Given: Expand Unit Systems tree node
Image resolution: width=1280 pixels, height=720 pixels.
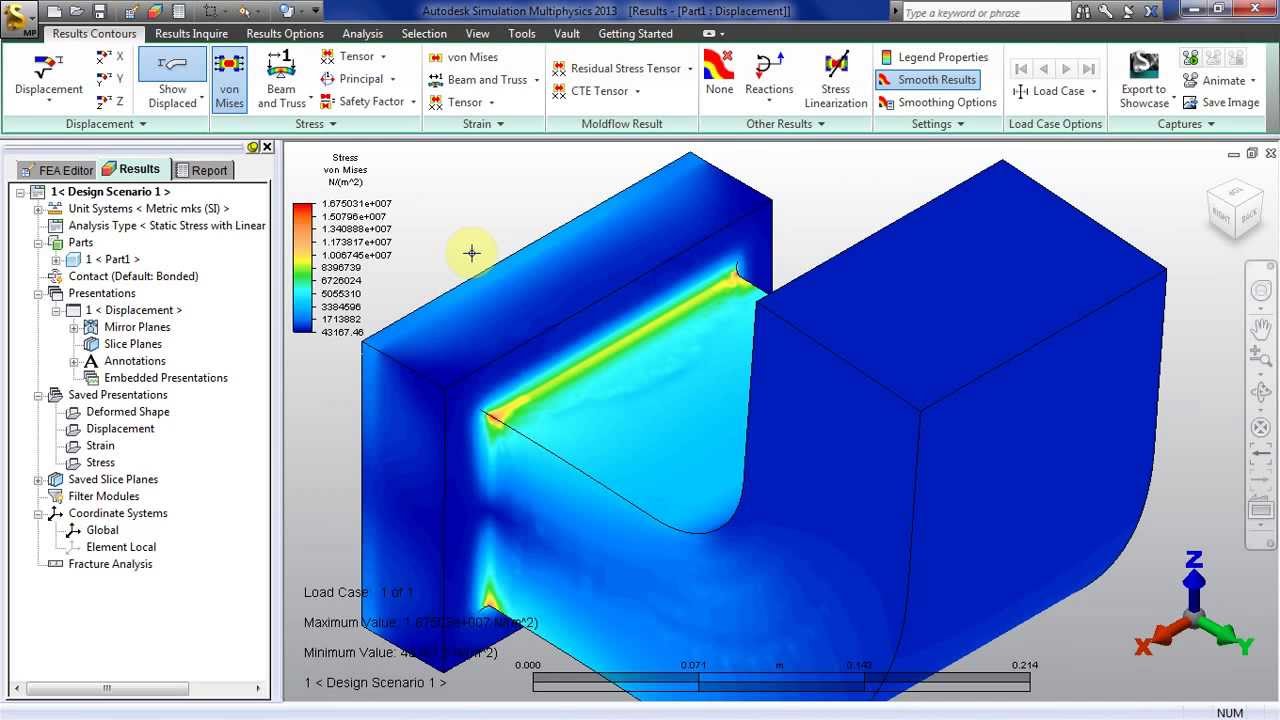Looking at the screenshot, I should tap(38, 209).
